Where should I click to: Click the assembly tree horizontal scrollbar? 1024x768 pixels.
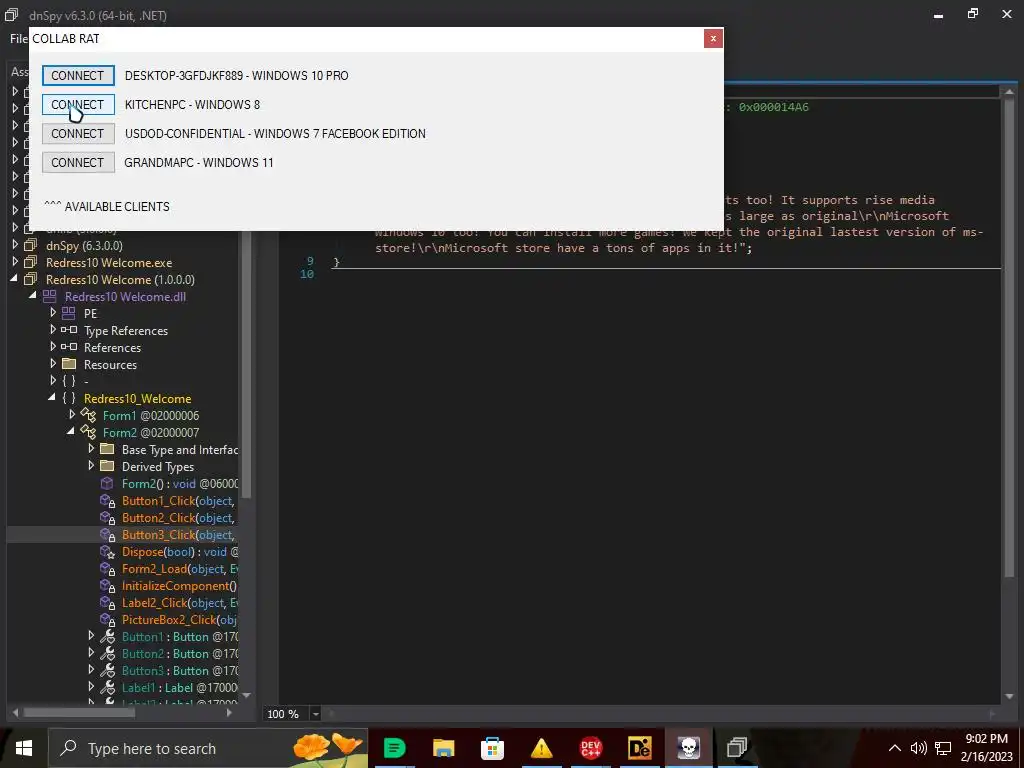pos(78,712)
